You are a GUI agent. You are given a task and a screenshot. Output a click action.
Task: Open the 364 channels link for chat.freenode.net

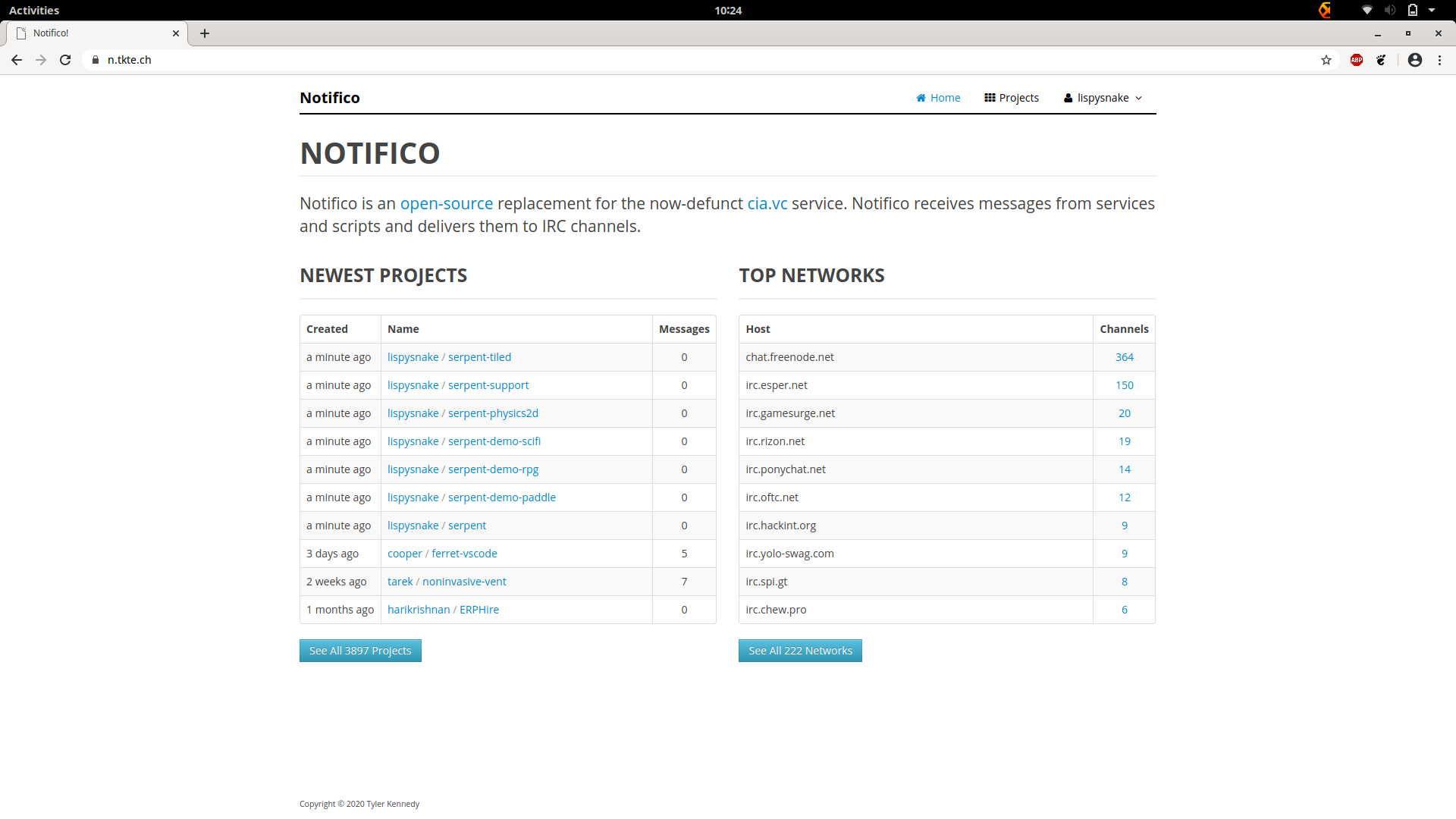1125,357
